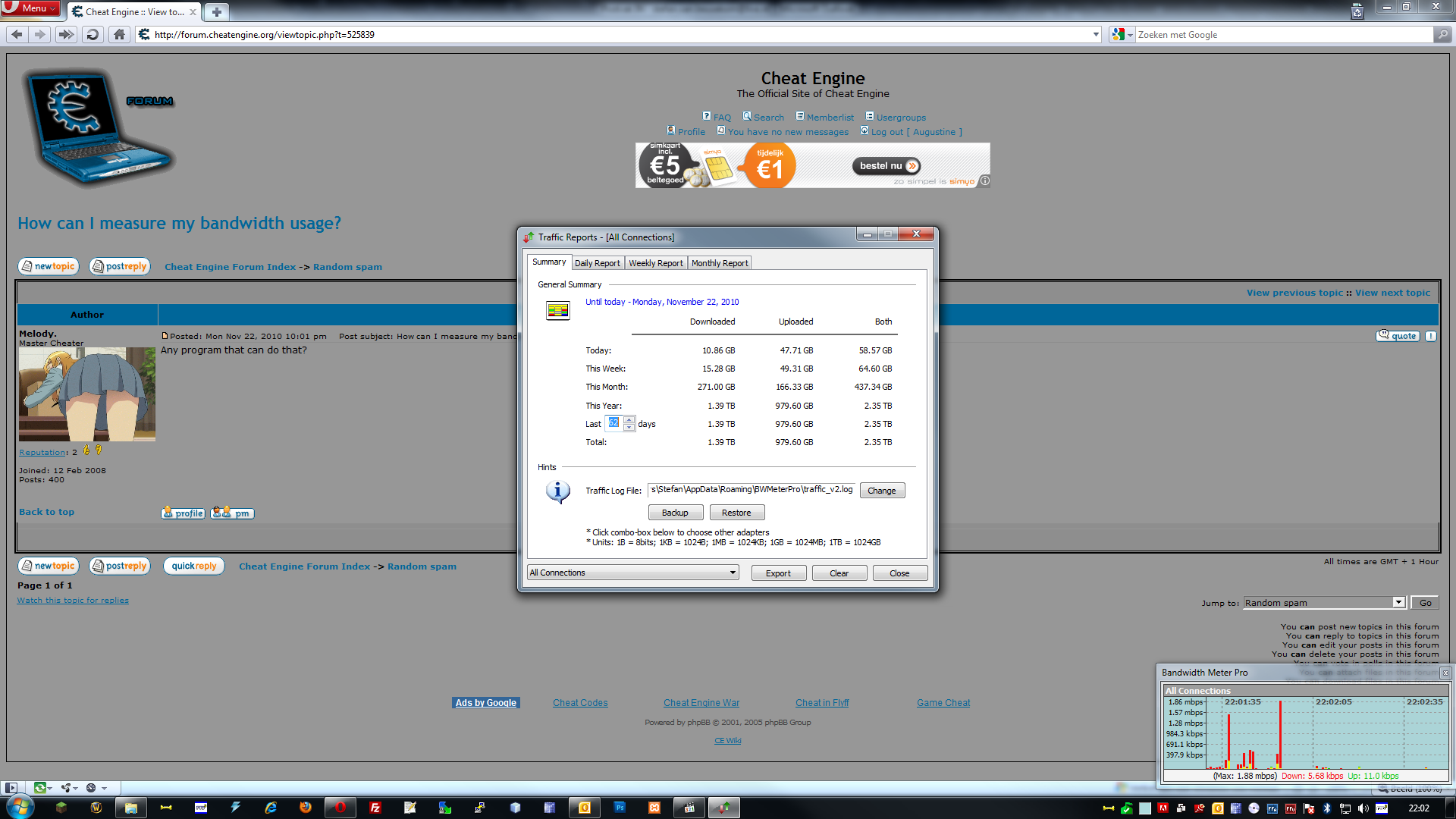This screenshot has width=1456, height=819.
Task: Switch to the Monthly Report tab
Action: [x=720, y=263]
